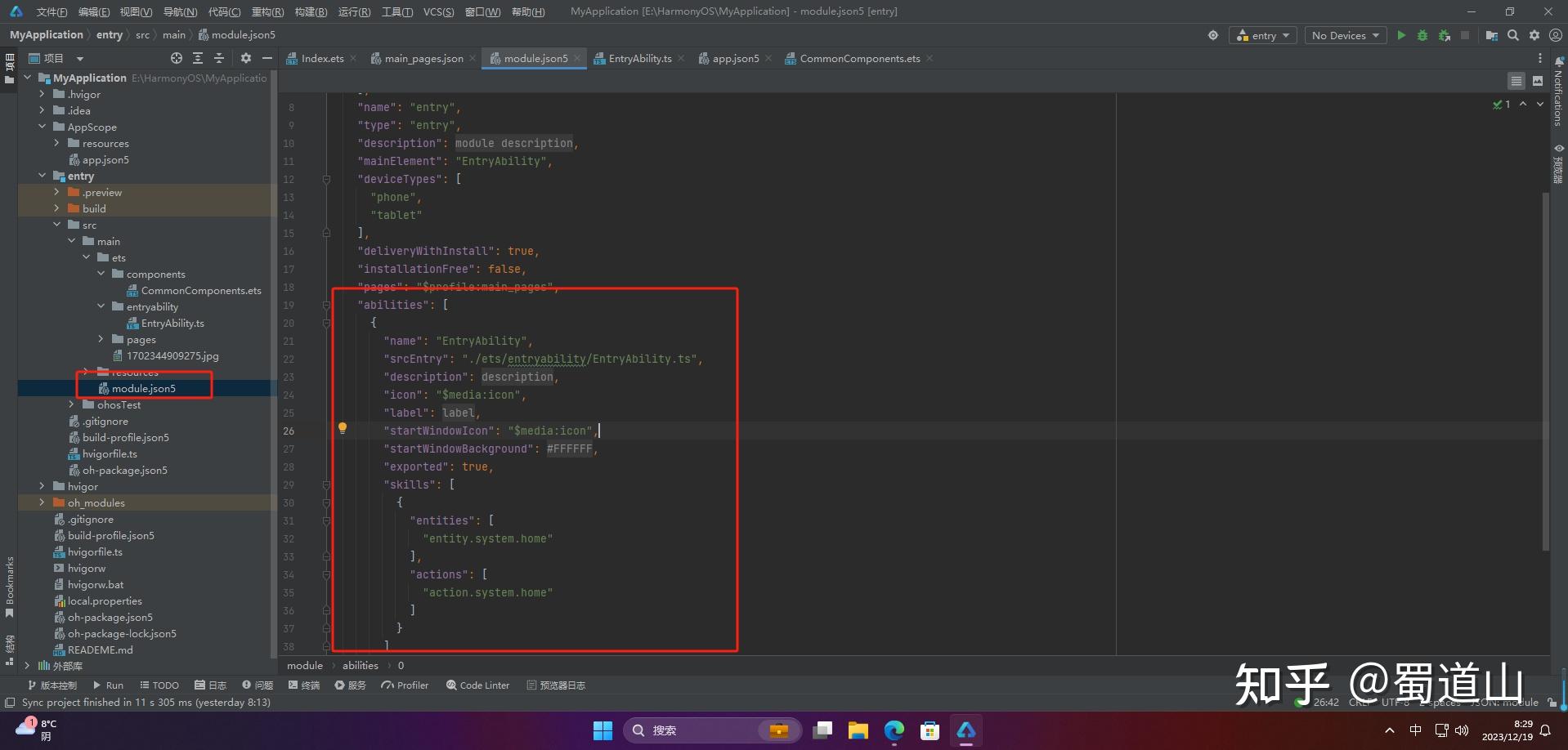Open the search magnifier in top toolbar

pyautogui.click(x=1513, y=35)
